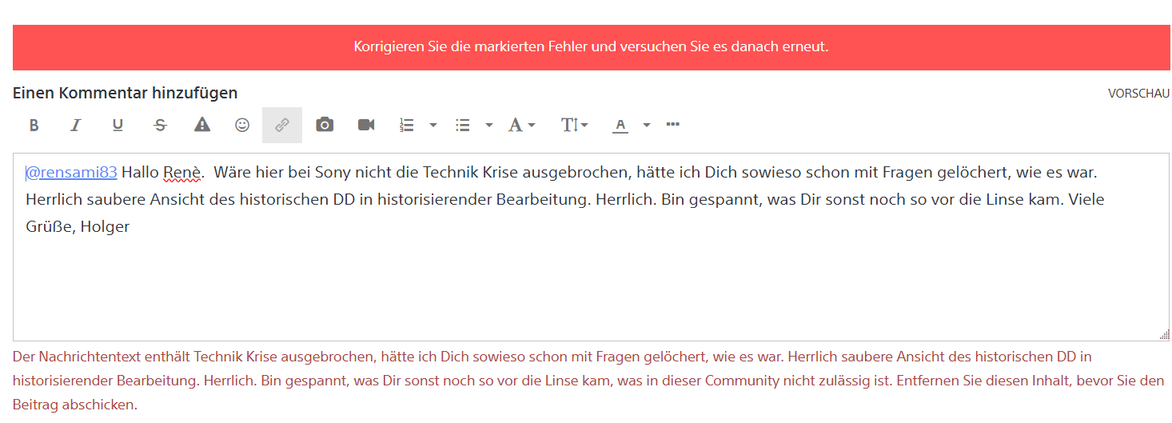Show more toolbar options ellipsis
The height and width of the screenshot is (423, 1172).
[x=673, y=125]
